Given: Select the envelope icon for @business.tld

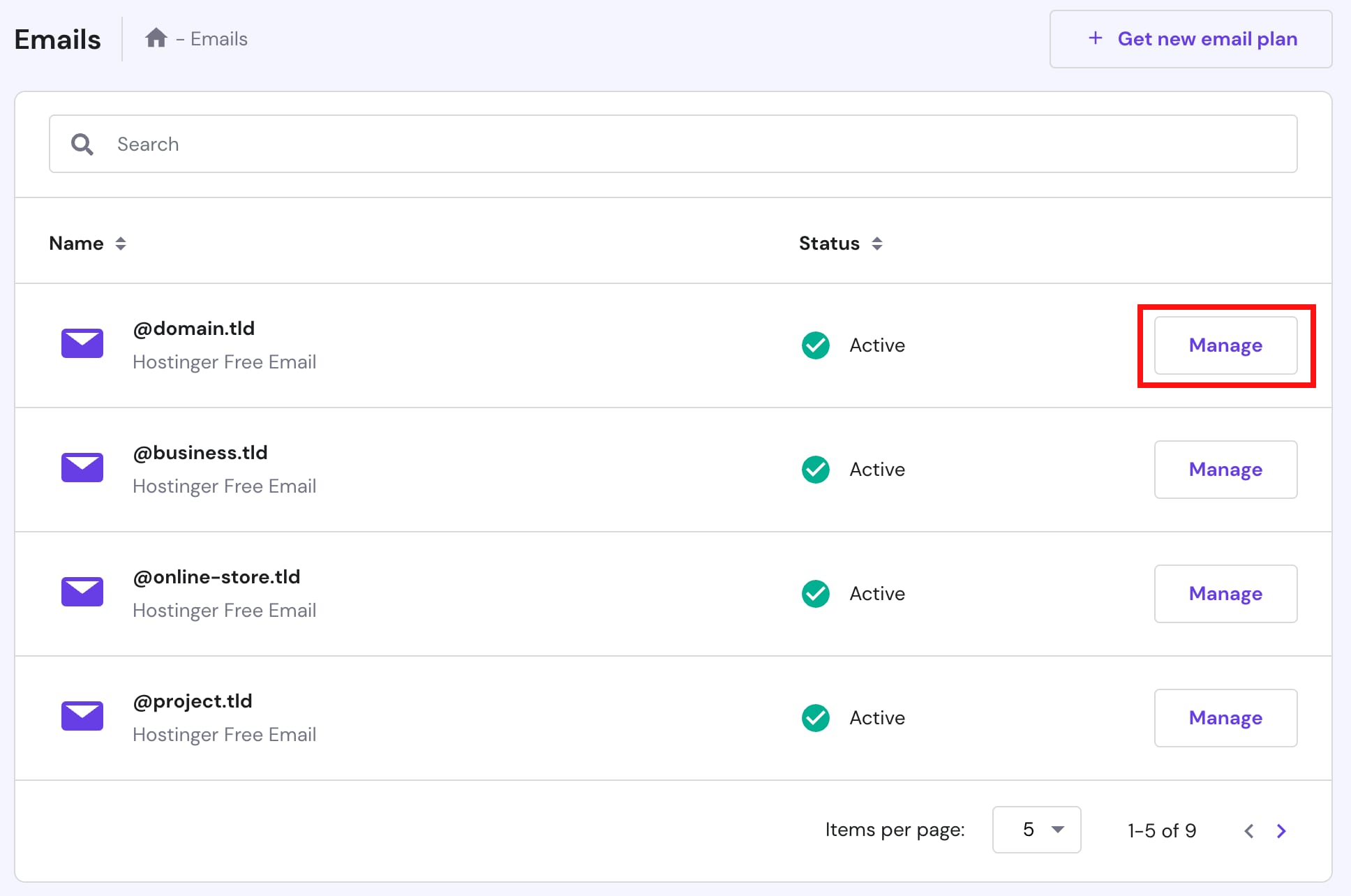Looking at the screenshot, I should pos(82,468).
